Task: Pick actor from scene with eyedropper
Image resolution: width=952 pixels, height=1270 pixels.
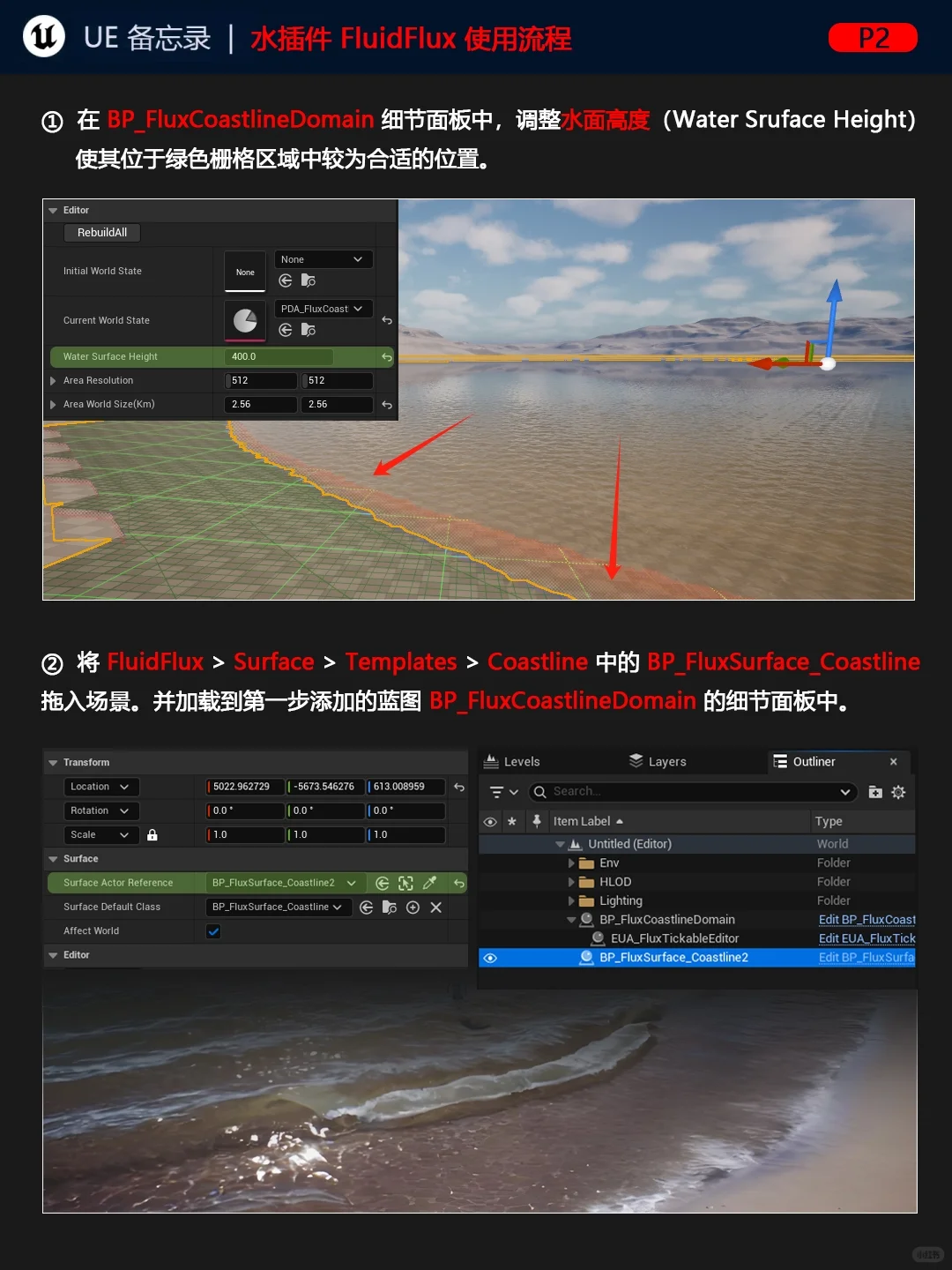Action: tap(429, 883)
